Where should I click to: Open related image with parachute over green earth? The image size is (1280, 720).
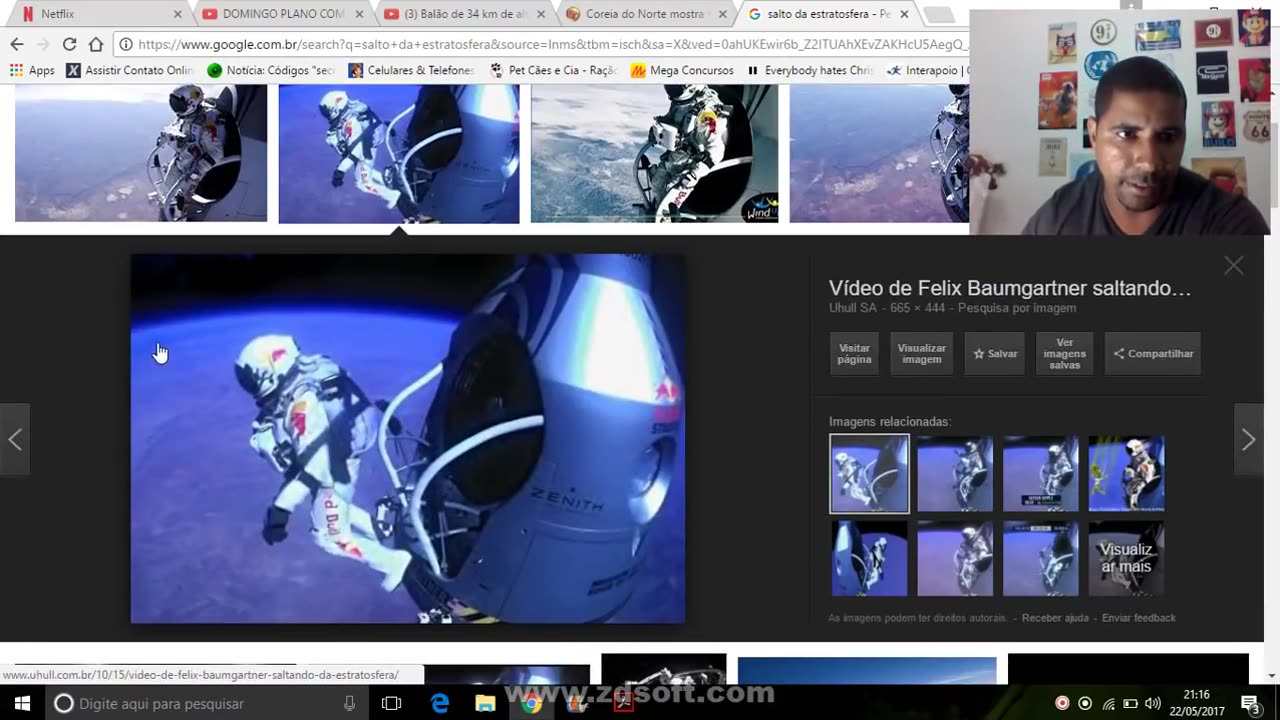(1126, 473)
